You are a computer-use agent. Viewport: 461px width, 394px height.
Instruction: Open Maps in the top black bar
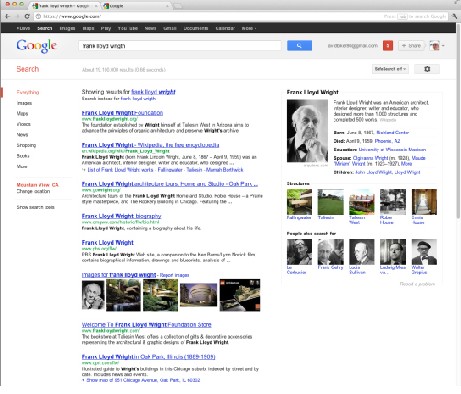(x=88, y=28)
